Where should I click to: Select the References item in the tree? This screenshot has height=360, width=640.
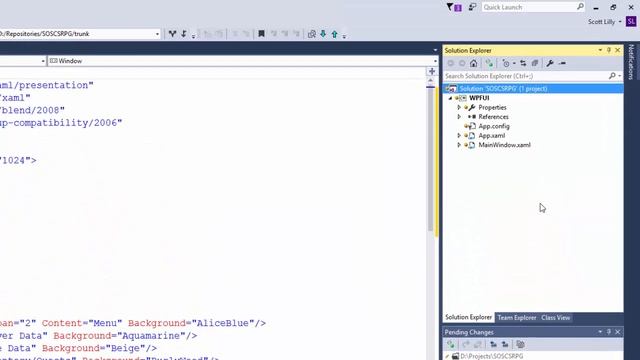493,117
